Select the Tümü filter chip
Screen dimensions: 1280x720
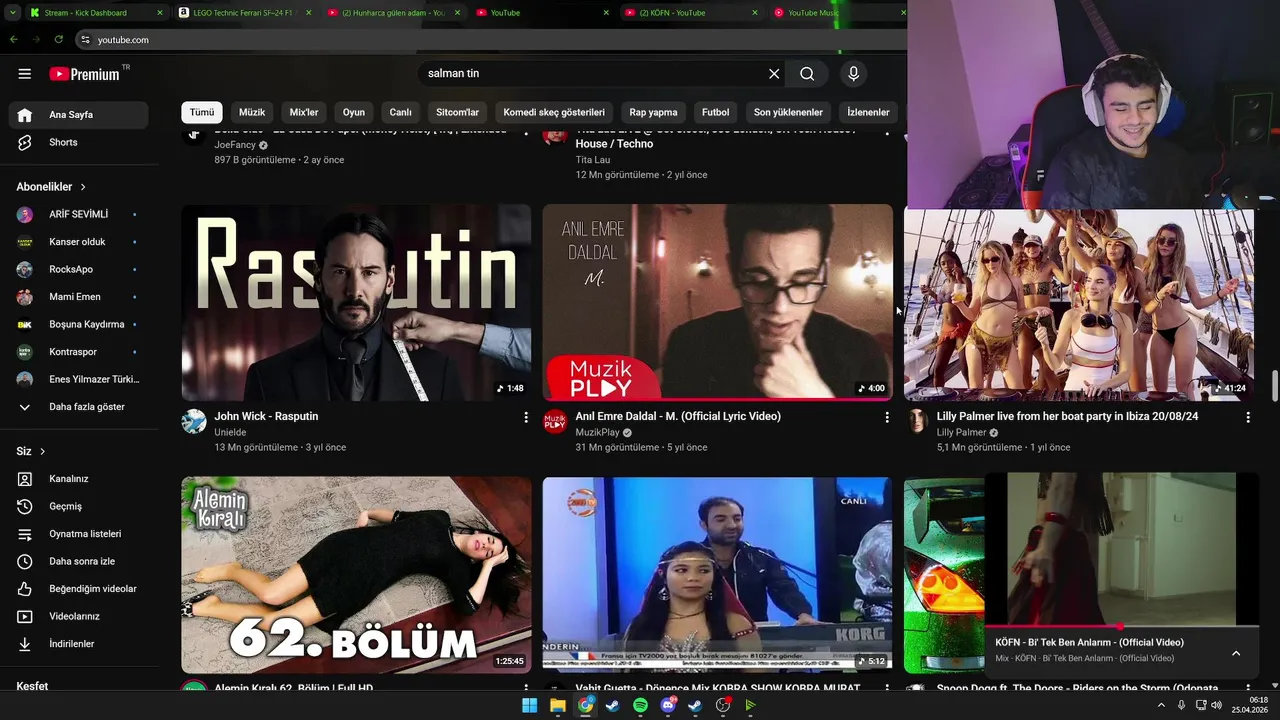point(202,112)
